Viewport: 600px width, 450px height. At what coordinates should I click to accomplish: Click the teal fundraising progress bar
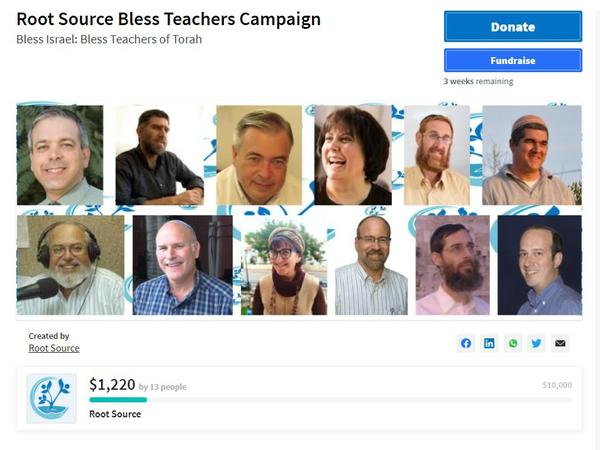coord(118,400)
